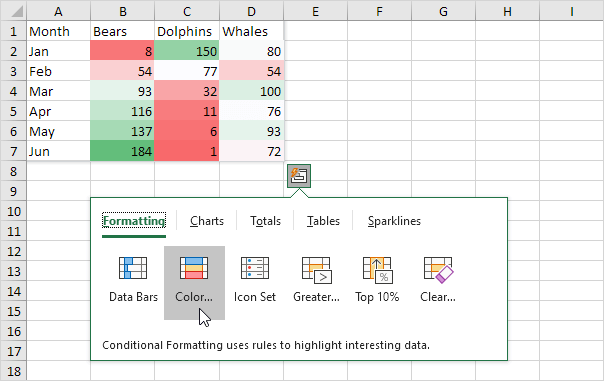Screen dimensions: 604x381
Task: Click the Dolphins cell with value 32
Action: (x=187, y=91)
